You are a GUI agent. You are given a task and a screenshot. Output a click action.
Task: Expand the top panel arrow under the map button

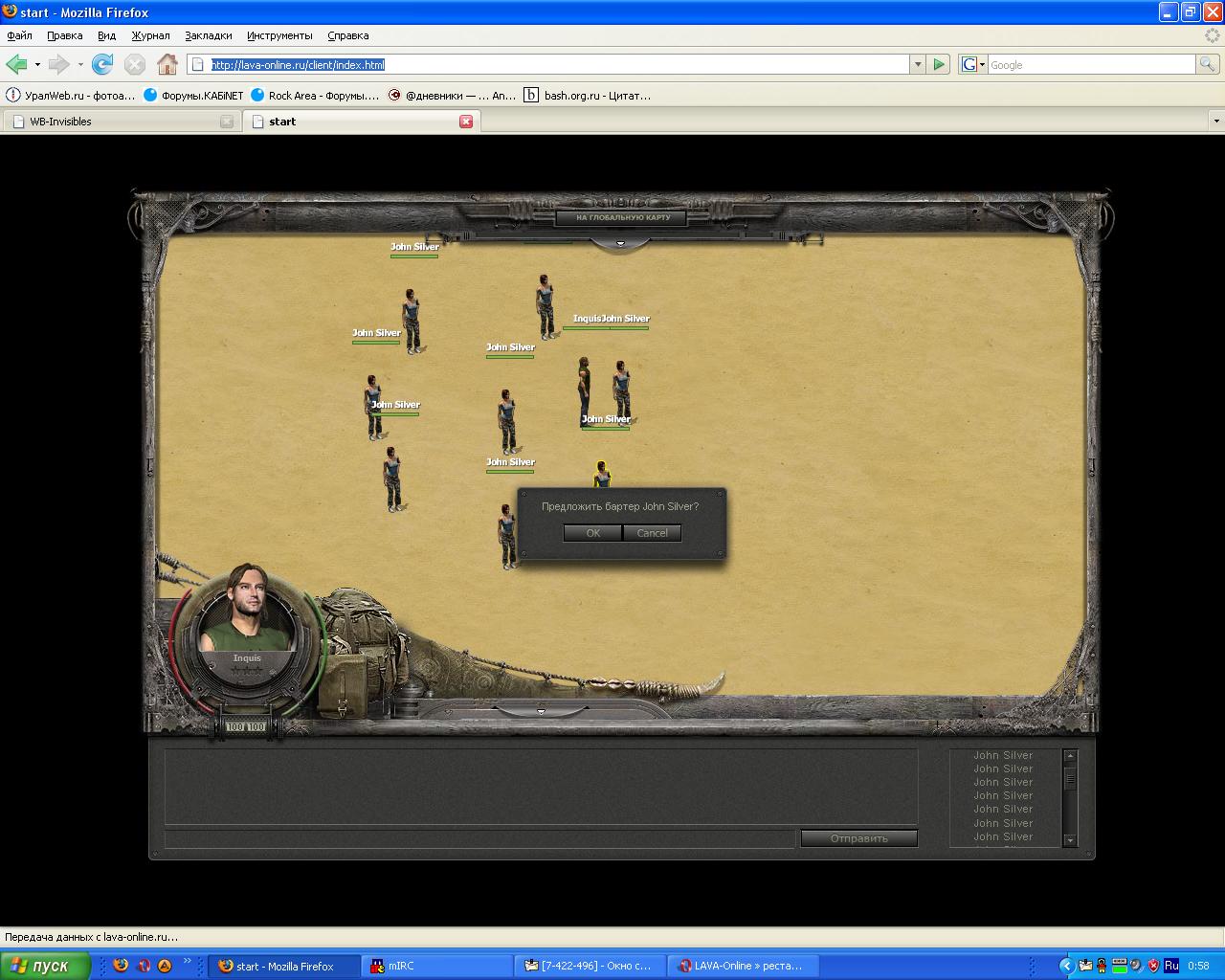tap(620, 243)
